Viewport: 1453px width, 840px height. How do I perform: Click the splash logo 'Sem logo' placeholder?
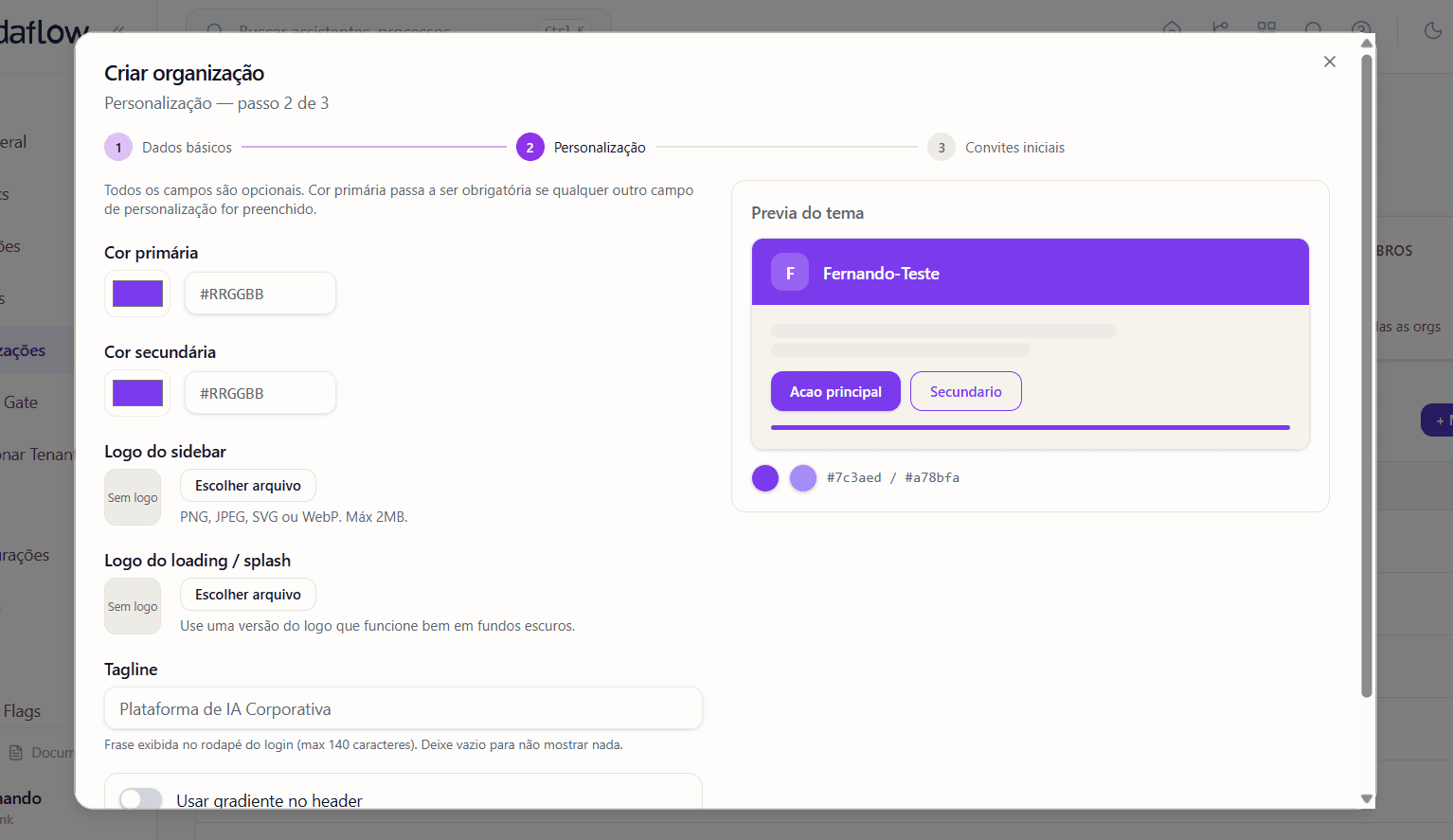tap(133, 606)
